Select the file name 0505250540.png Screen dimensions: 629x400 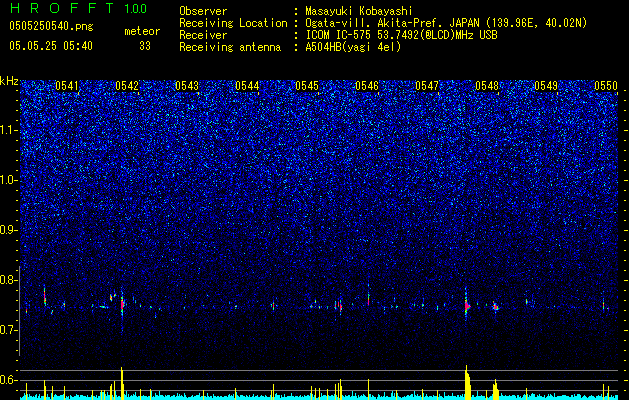[x=51, y=26]
